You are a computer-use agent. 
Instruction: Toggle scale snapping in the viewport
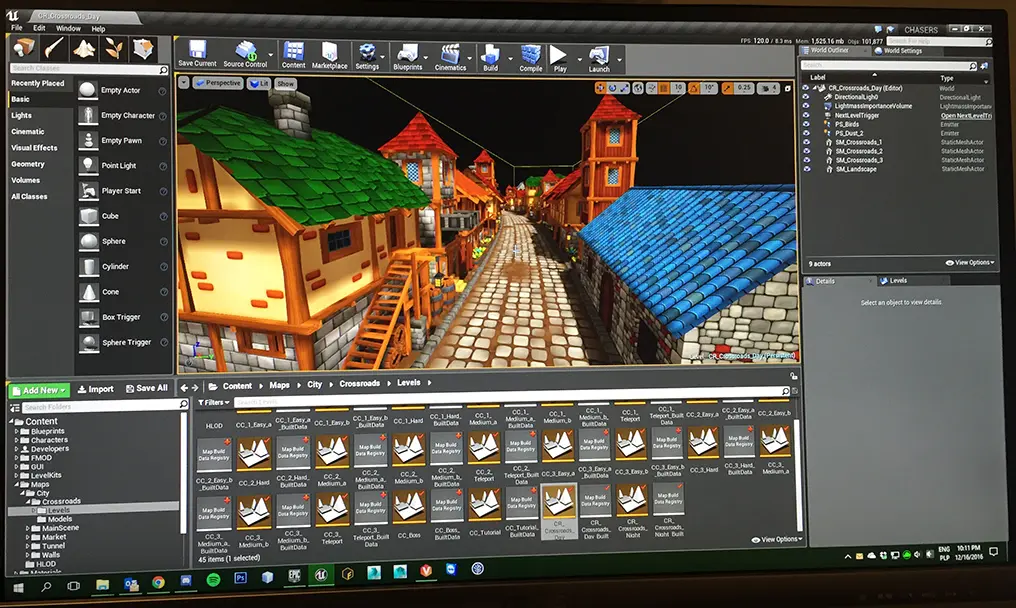[x=728, y=88]
